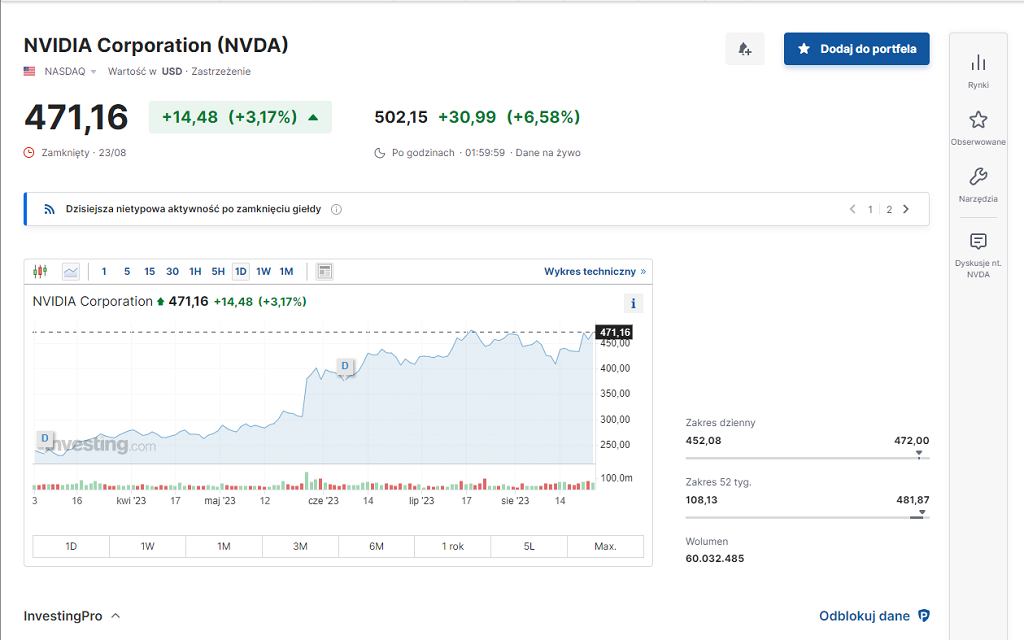1024x640 pixels.
Task: Choose the 3M range tab
Action: click(x=300, y=546)
